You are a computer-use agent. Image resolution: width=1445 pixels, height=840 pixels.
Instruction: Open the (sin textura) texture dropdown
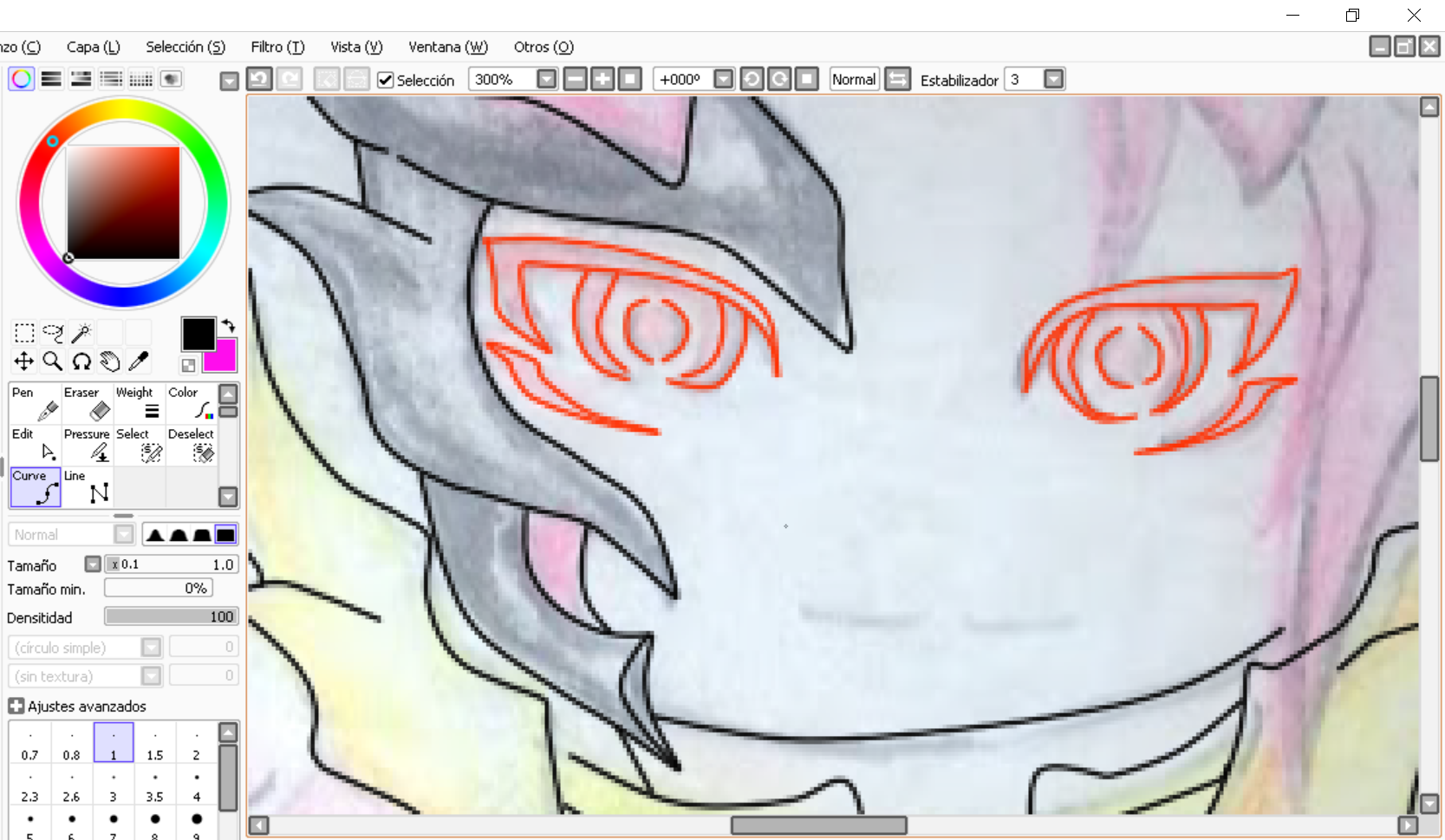point(152,676)
